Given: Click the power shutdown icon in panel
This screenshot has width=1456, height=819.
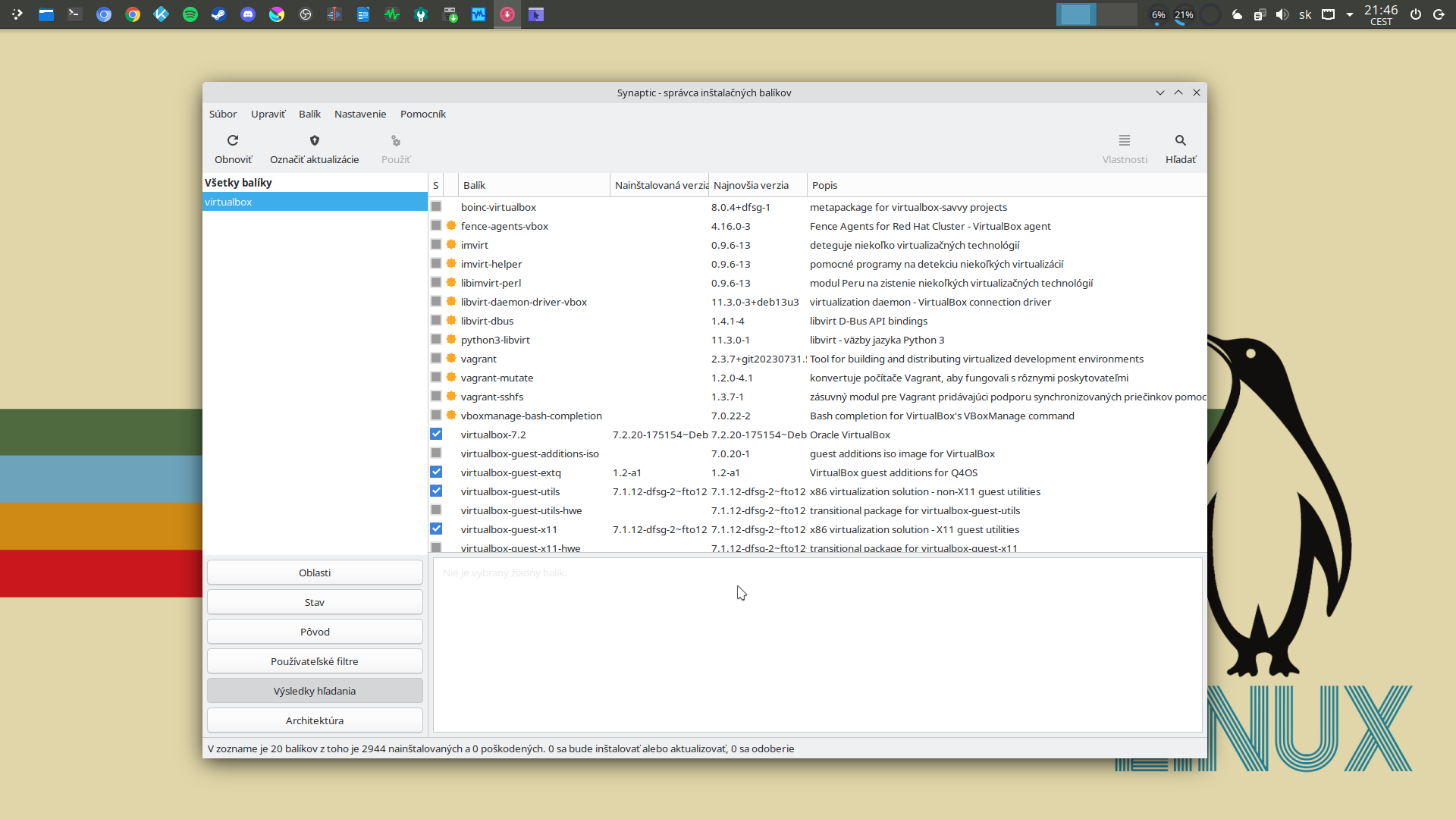Looking at the screenshot, I should pos(1416,14).
